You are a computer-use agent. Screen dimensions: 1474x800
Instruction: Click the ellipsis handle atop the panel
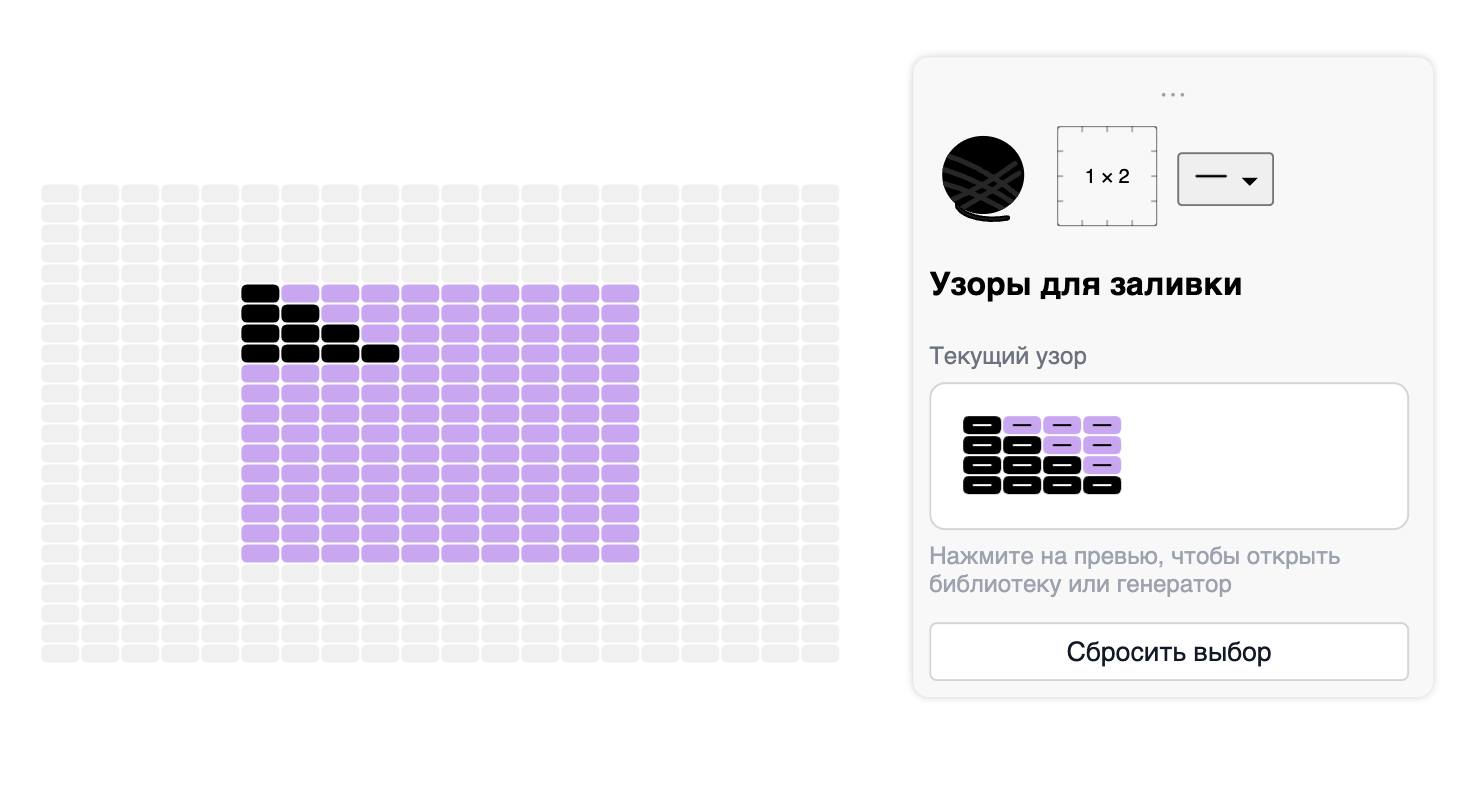pos(1172,93)
